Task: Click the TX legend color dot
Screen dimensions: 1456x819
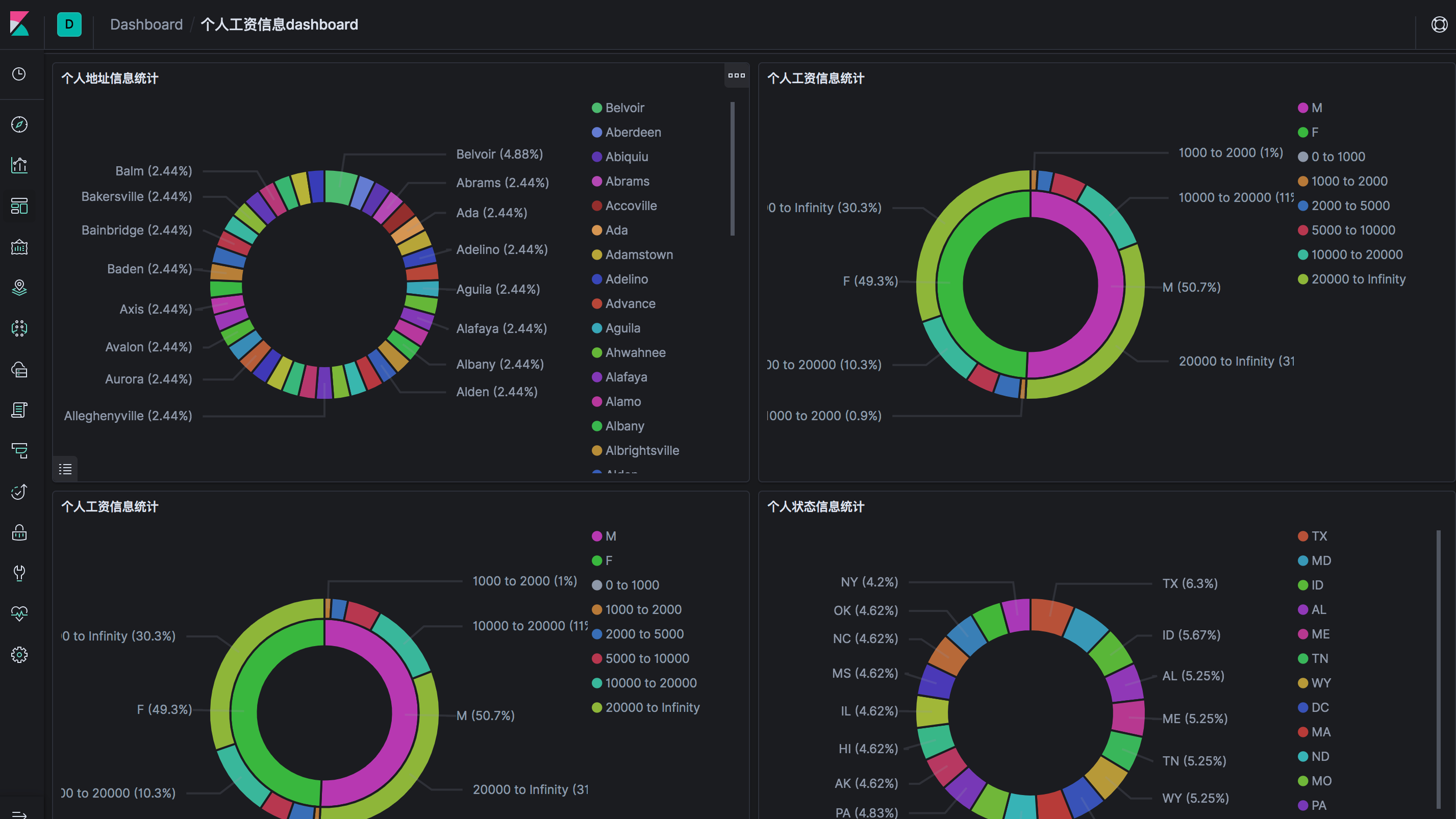Action: pos(1303,536)
